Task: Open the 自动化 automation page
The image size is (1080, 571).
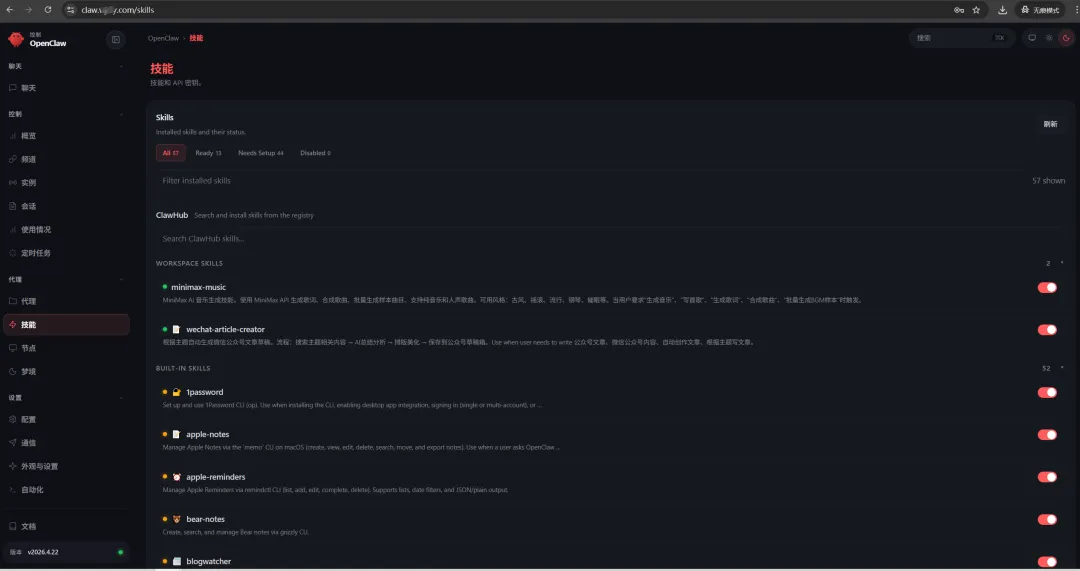Action: coord(66,490)
